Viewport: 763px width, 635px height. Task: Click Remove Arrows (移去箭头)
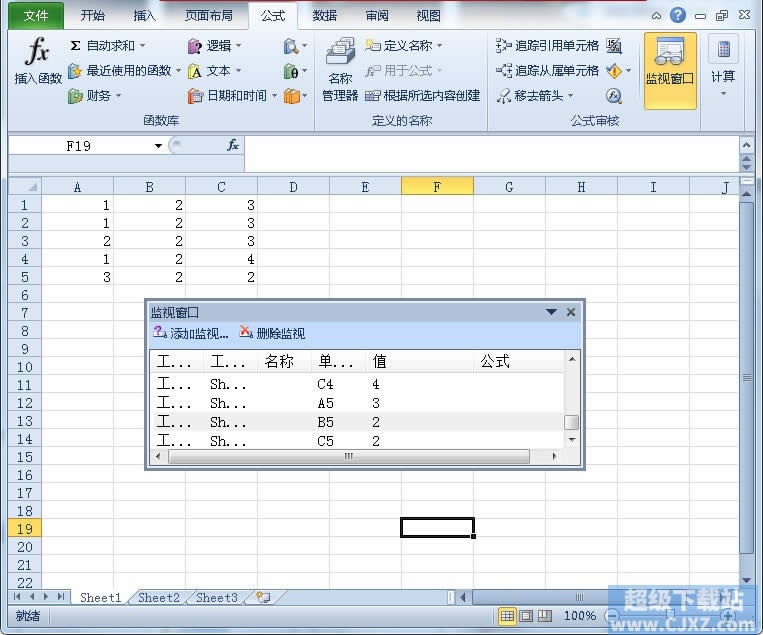(x=534, y=96)
